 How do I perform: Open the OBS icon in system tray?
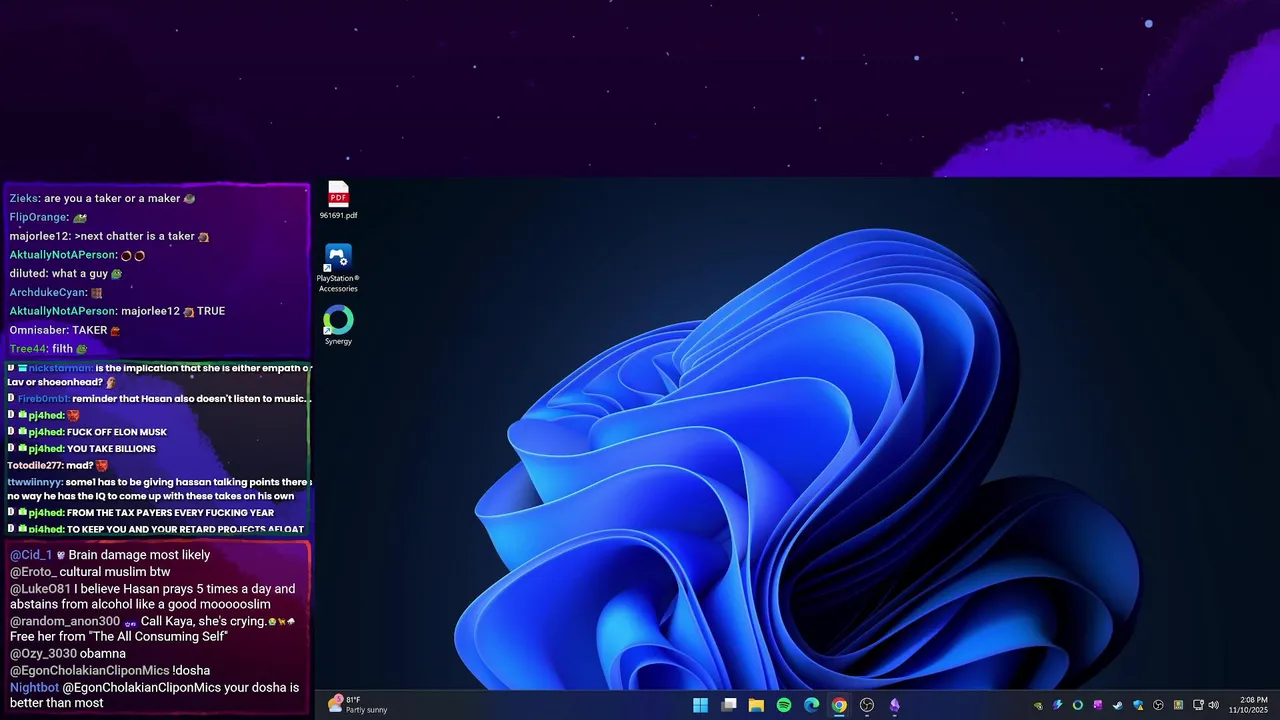(x=1158, y=705)
